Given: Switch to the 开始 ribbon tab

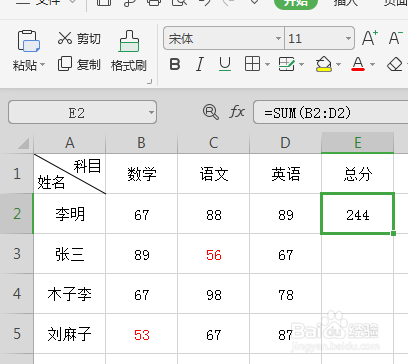Looking at the screenshot, I should coord(296,3).
